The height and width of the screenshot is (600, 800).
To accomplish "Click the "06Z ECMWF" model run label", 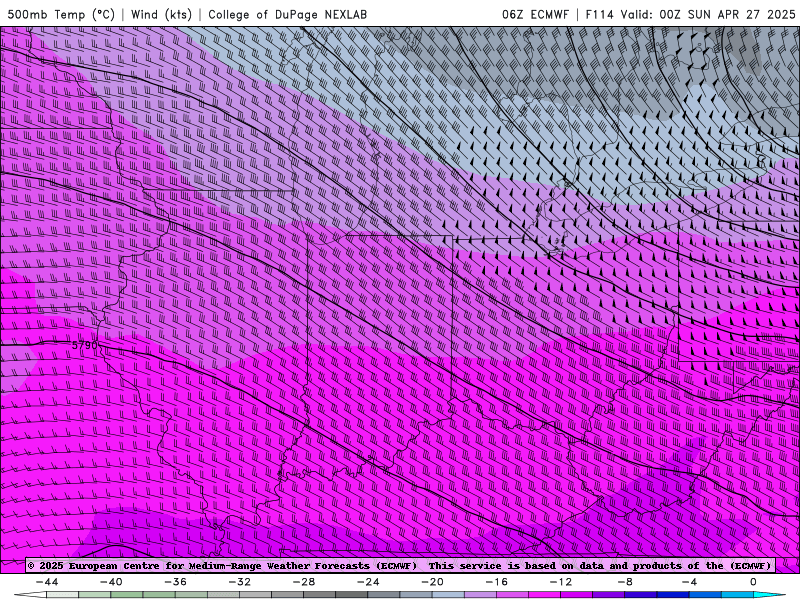I will tap(535, 15).
